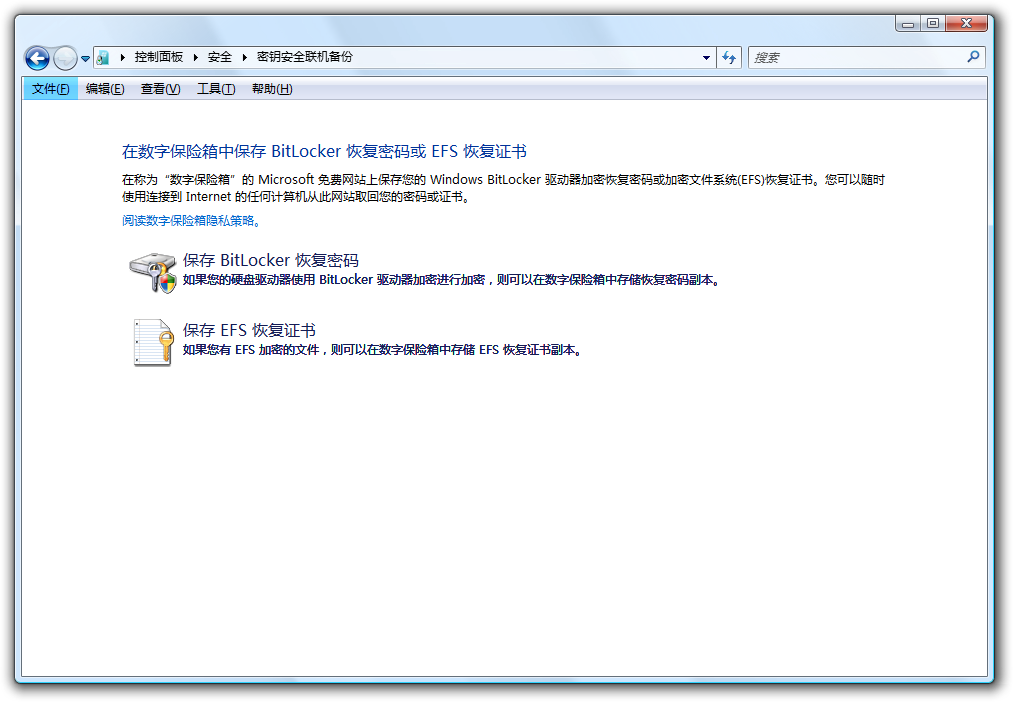Open the recent pages dropdown arrow
Image resolution: width=1014 pixels, height=702 pixels.
point(85,59)
